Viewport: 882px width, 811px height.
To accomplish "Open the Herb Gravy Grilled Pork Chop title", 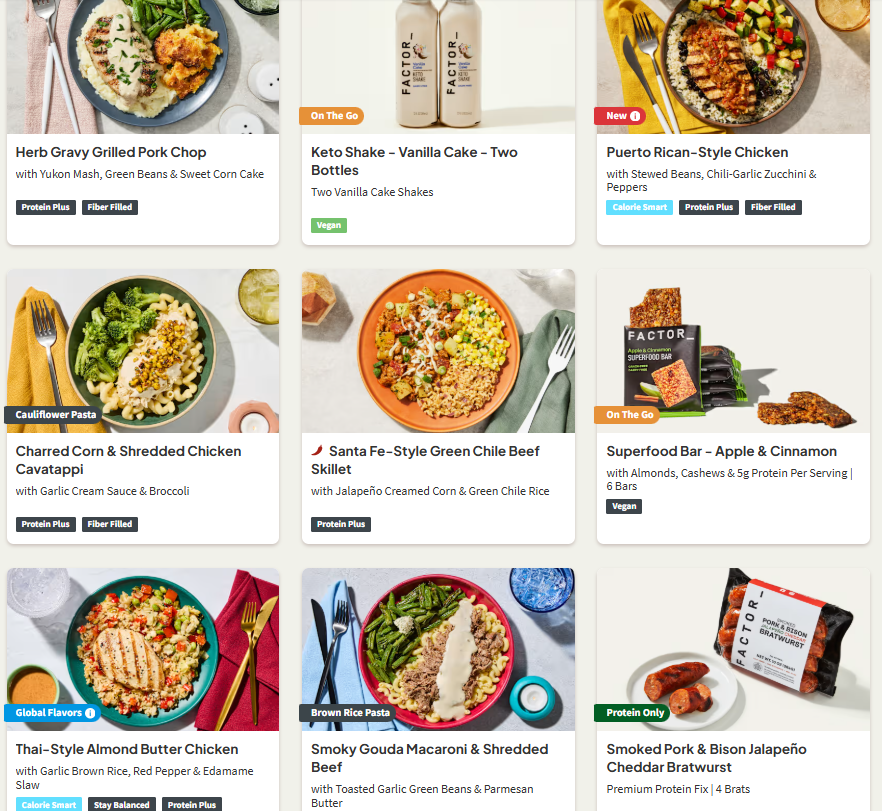I will [x=111, y=152].
